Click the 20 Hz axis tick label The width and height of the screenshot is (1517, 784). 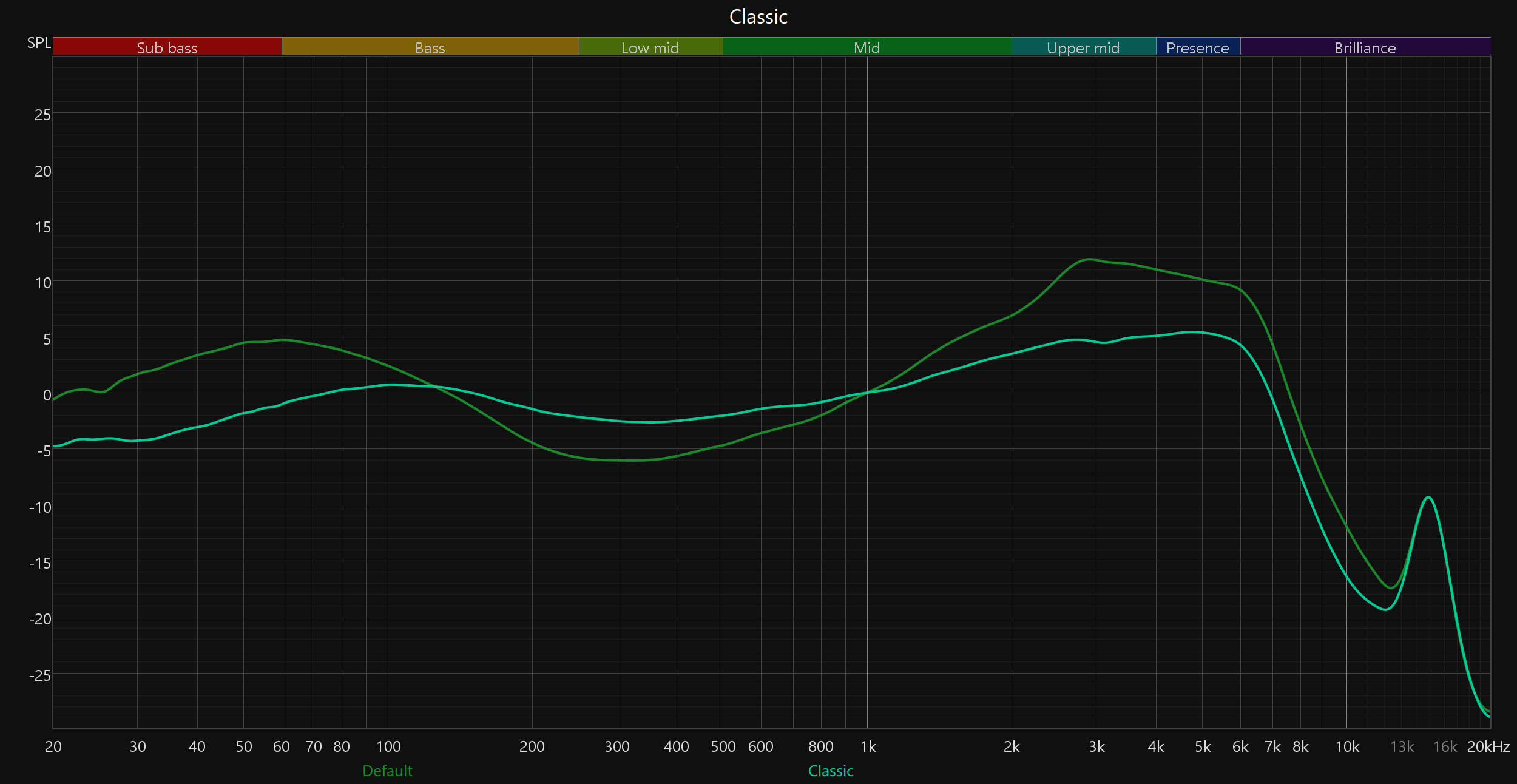53,746
